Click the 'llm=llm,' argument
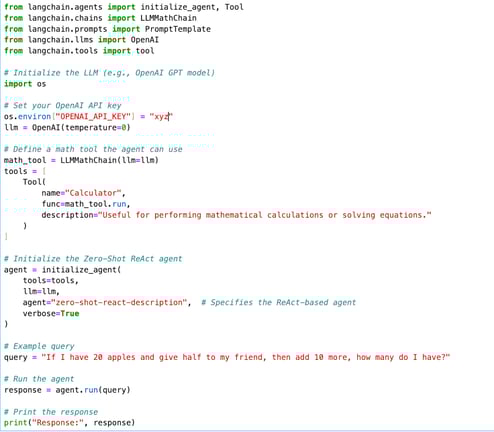The image size is (494, 432). (x=41, y=292)
